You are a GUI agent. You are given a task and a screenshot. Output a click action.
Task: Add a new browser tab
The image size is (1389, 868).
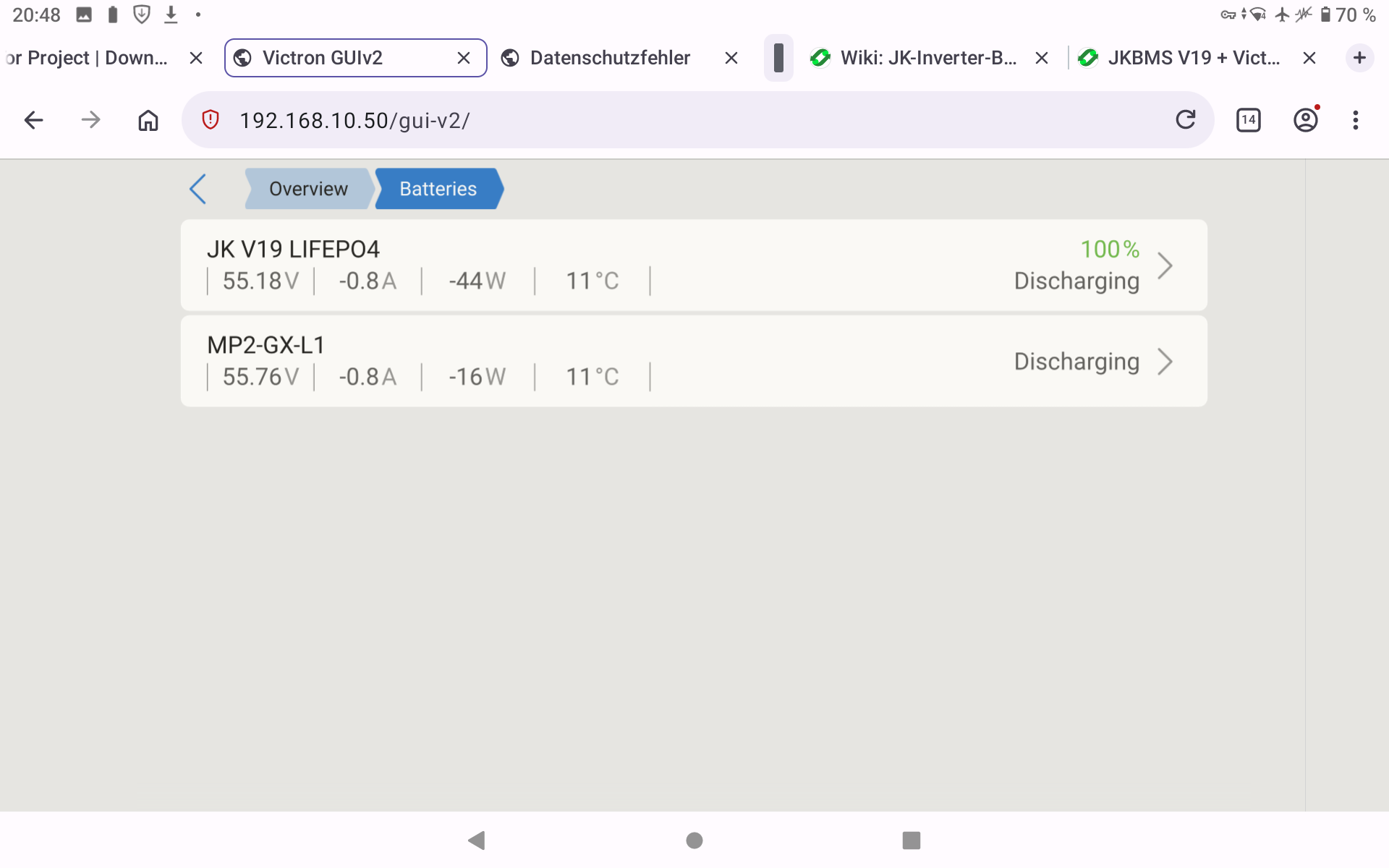point(1359,58)
